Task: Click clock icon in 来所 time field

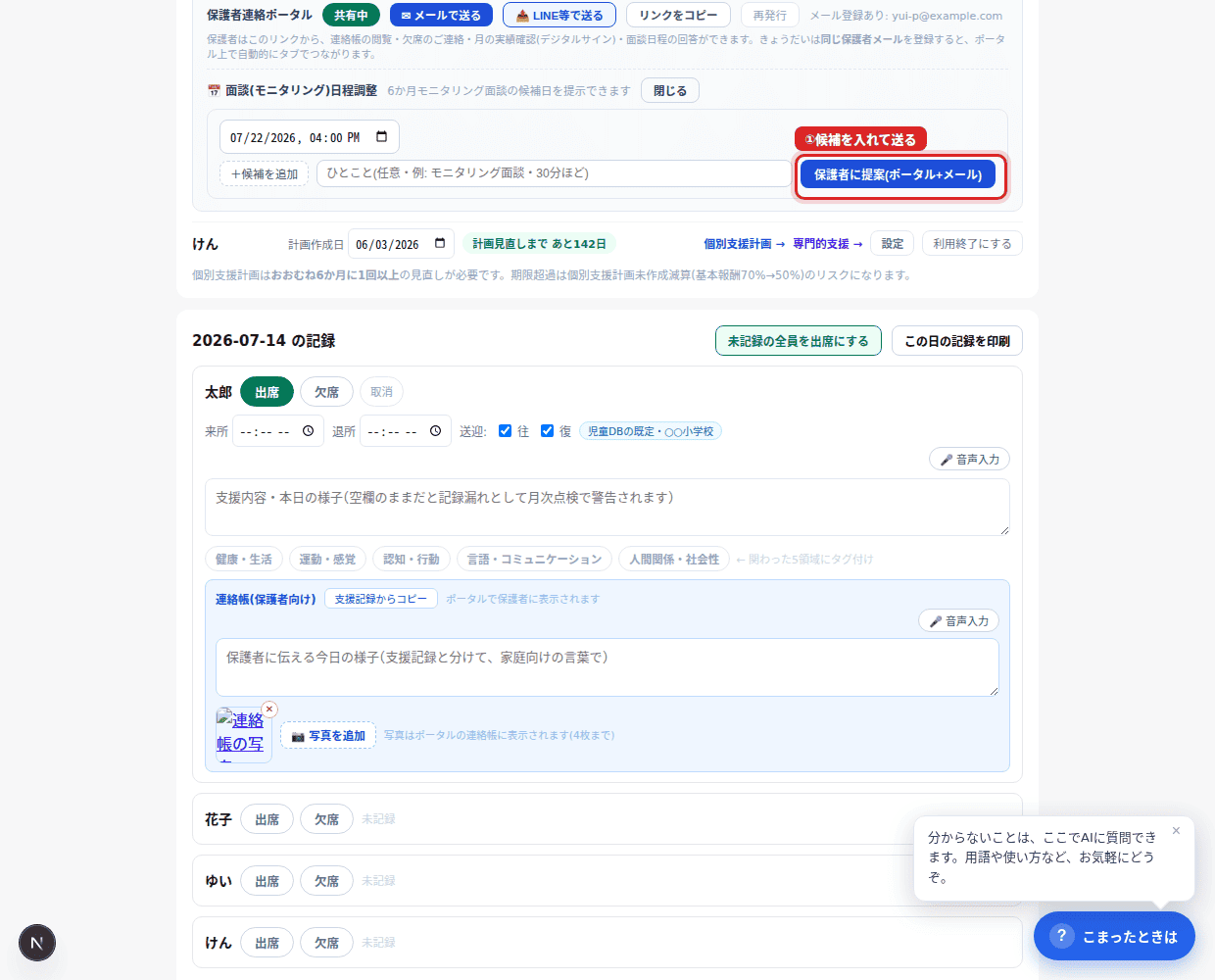Action: tap(308, 431)
